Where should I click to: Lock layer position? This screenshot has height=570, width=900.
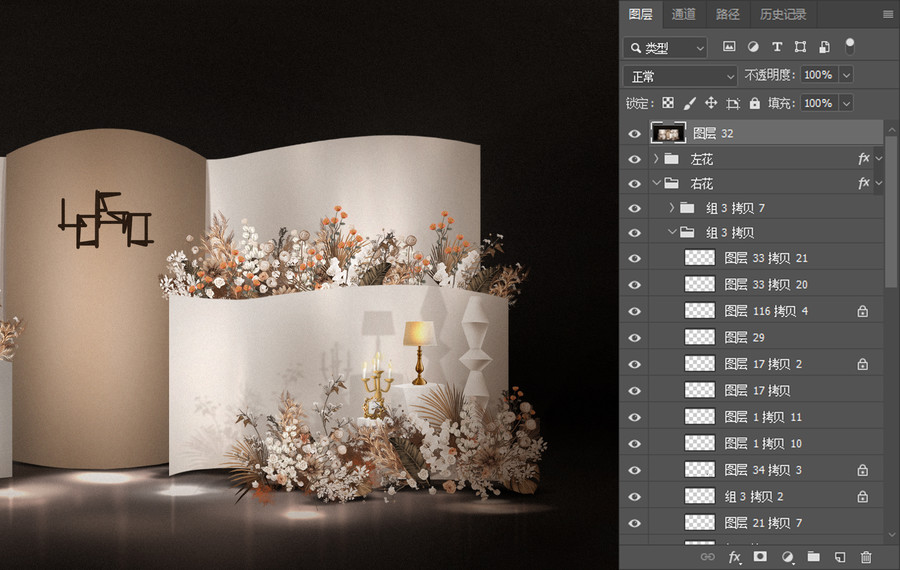[711, 103]
